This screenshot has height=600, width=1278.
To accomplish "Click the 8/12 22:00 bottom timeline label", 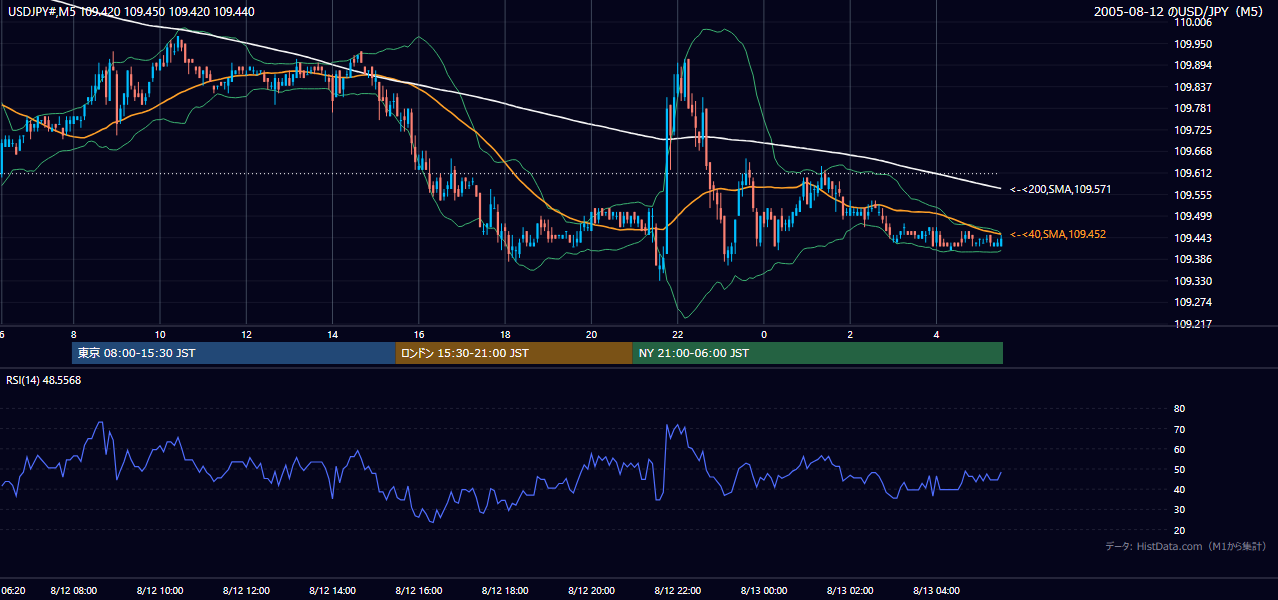I will click(677, 591).
